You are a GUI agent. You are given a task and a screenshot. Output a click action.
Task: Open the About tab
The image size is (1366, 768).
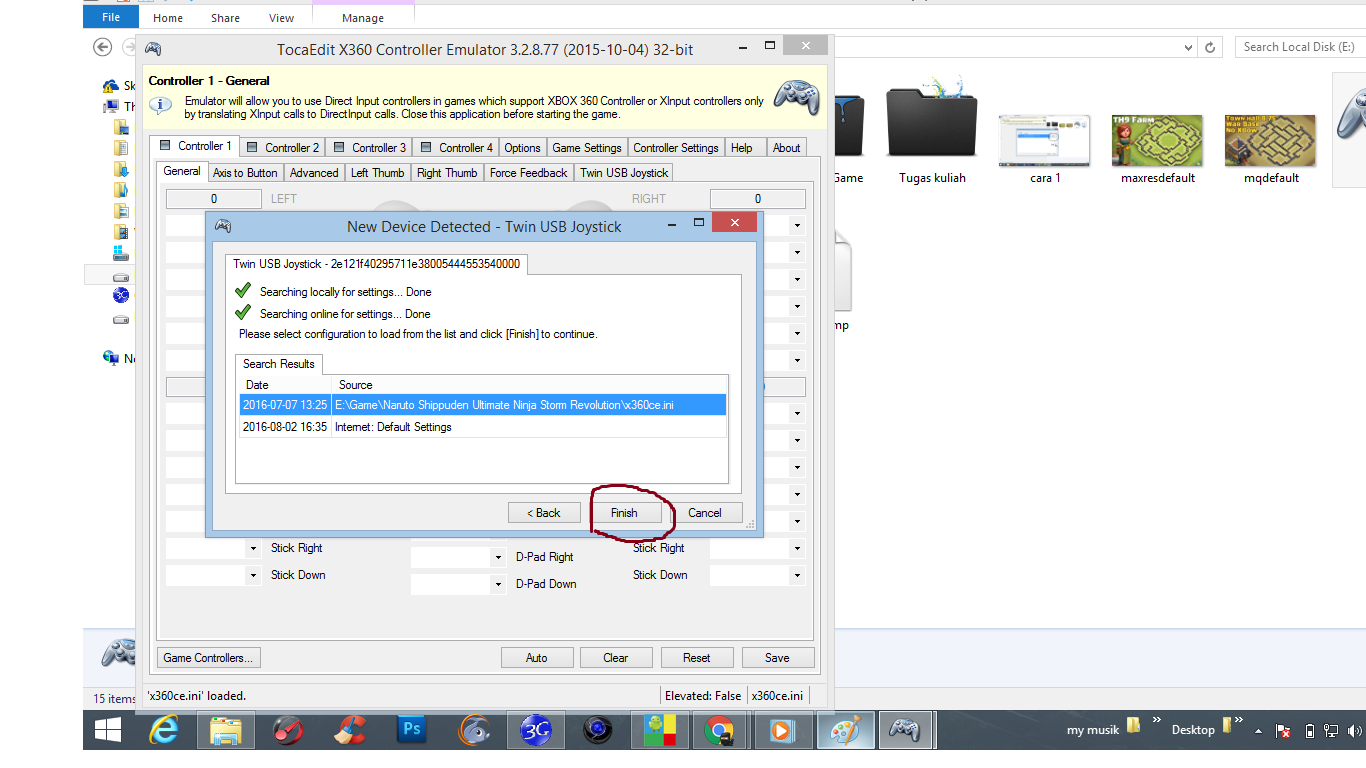[786, 147]
